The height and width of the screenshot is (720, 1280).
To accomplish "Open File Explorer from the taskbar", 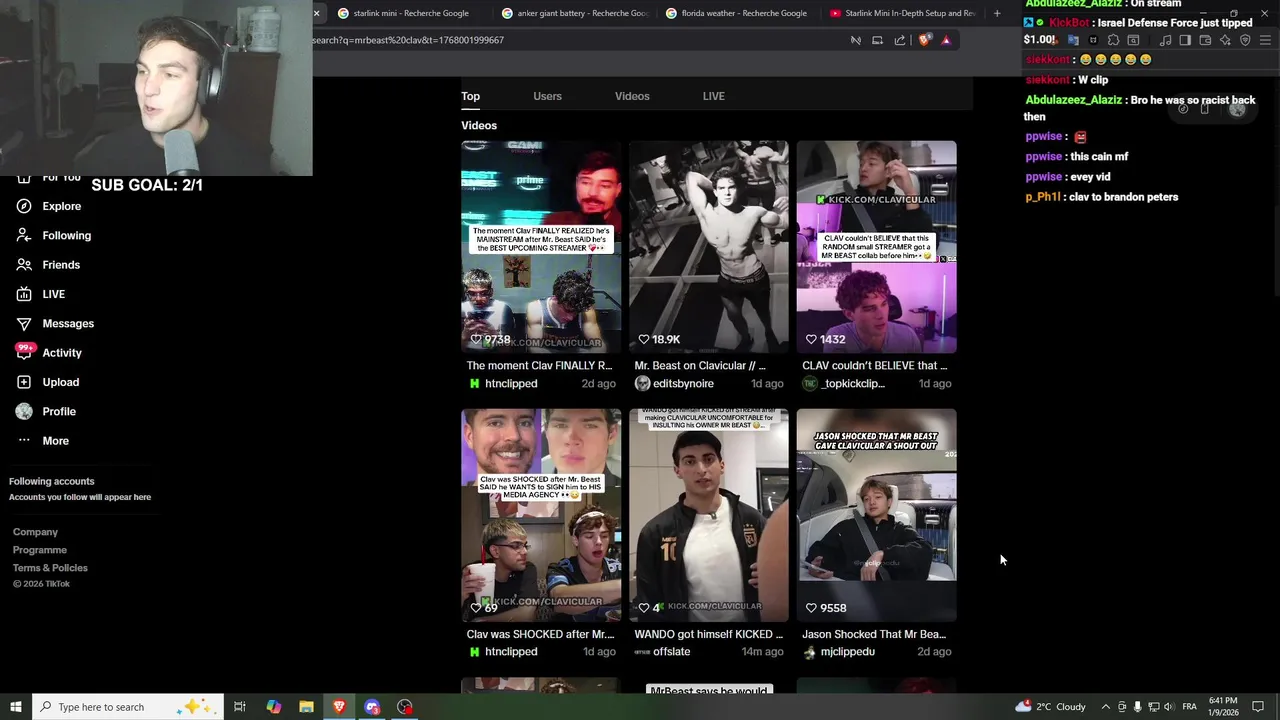I will 306,707.
